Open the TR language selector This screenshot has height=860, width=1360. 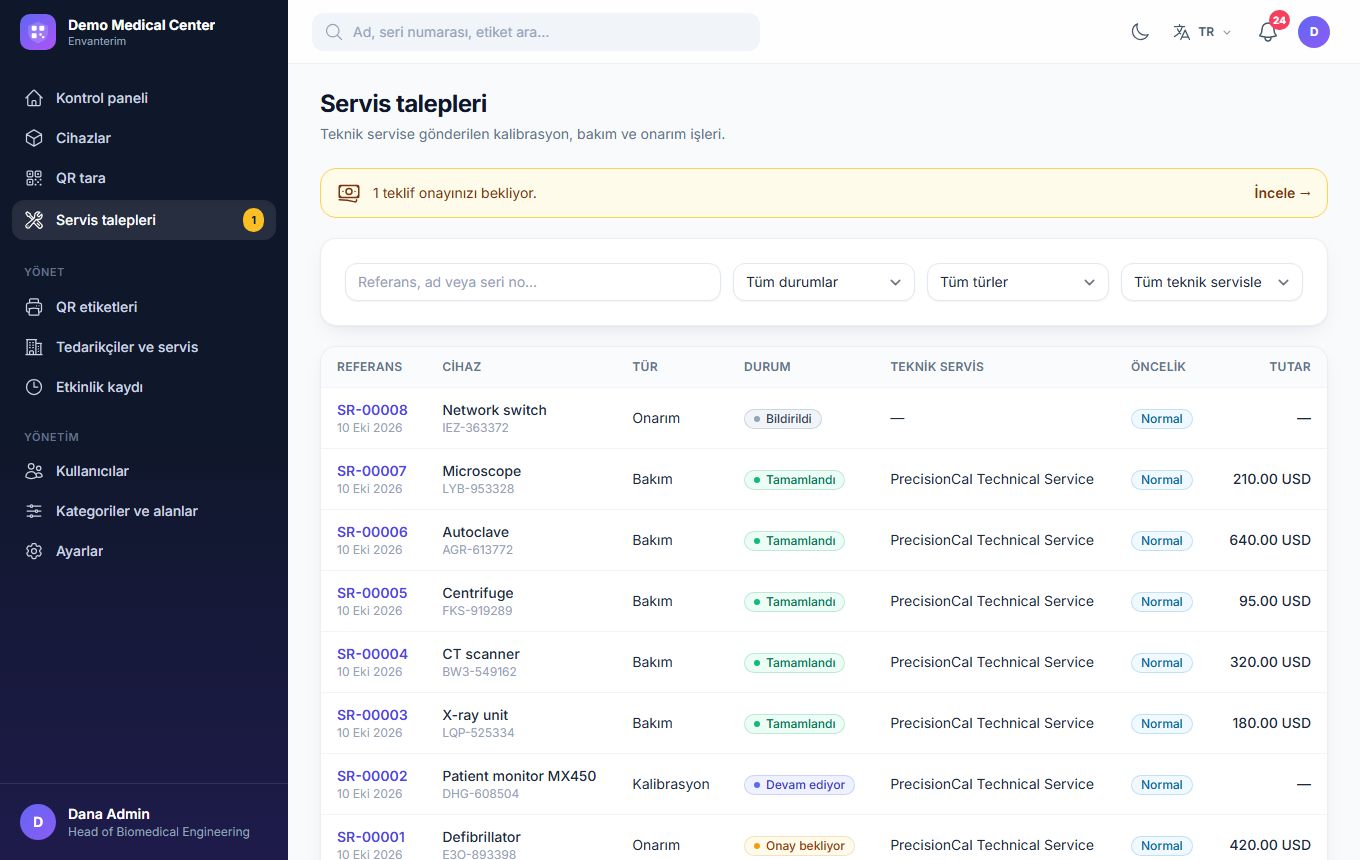click(x=1202, y=32)
